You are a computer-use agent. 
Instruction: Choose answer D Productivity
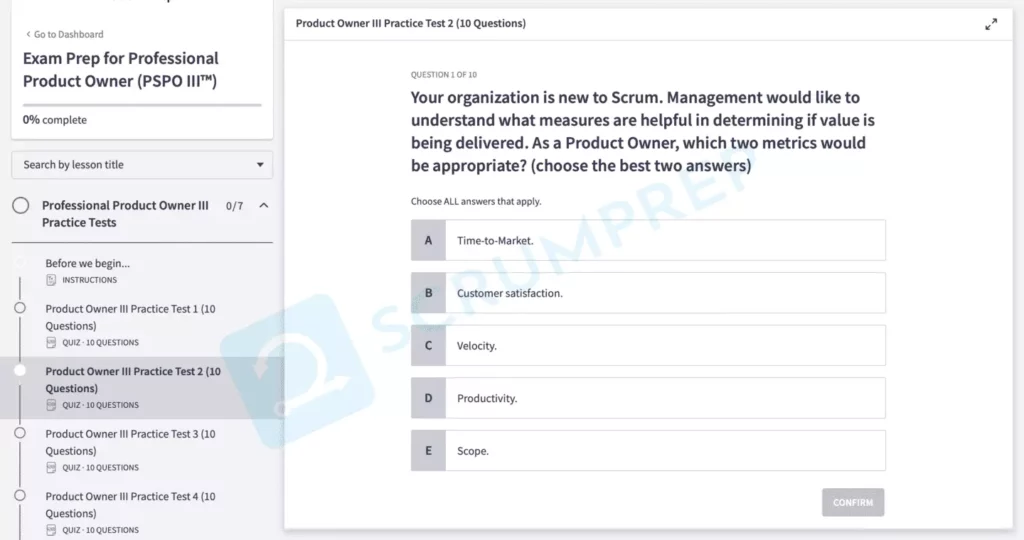647,398
